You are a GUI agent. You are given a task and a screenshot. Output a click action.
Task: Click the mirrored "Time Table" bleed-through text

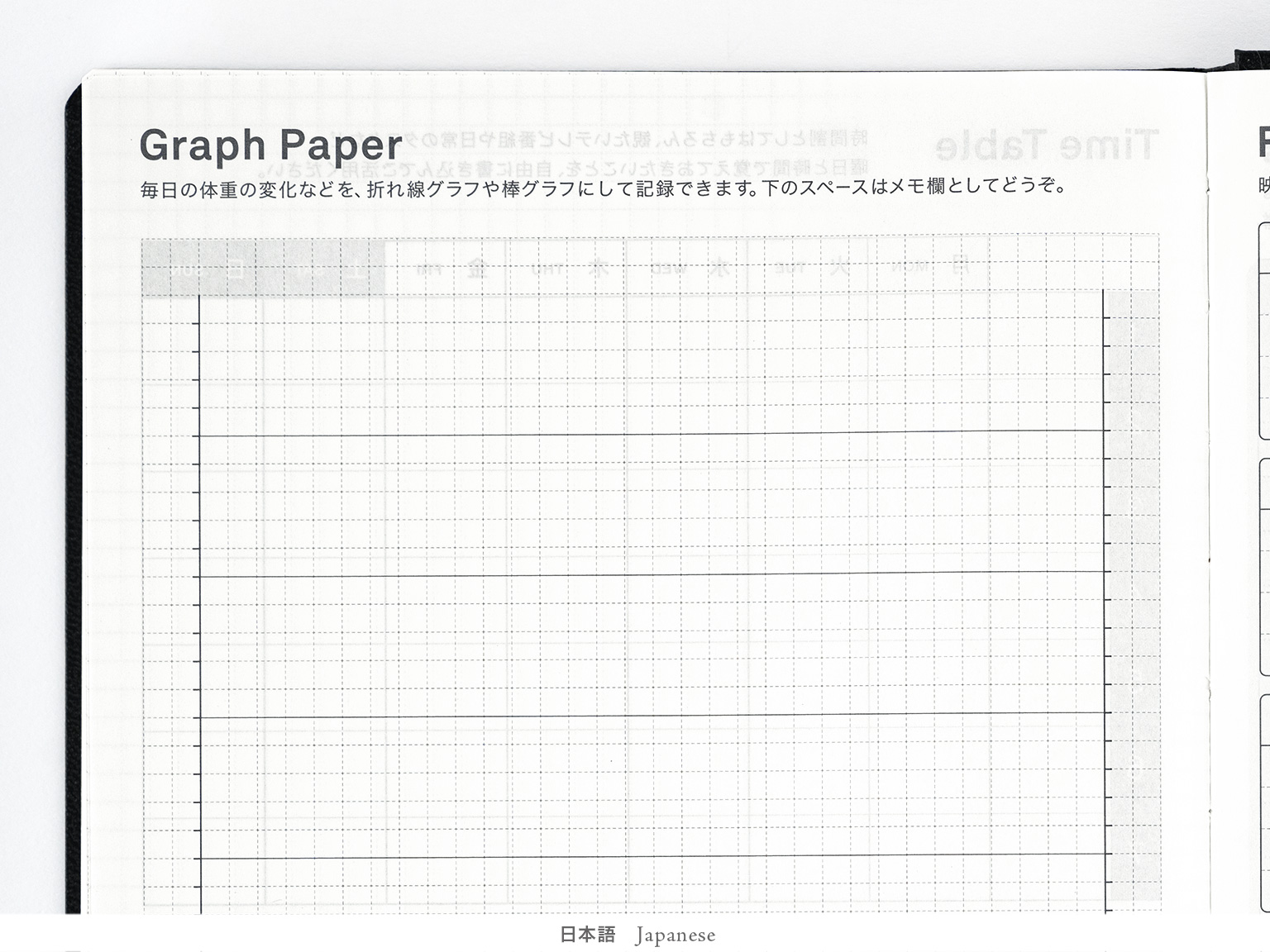pyautogui.click(x=1047, y=146)
